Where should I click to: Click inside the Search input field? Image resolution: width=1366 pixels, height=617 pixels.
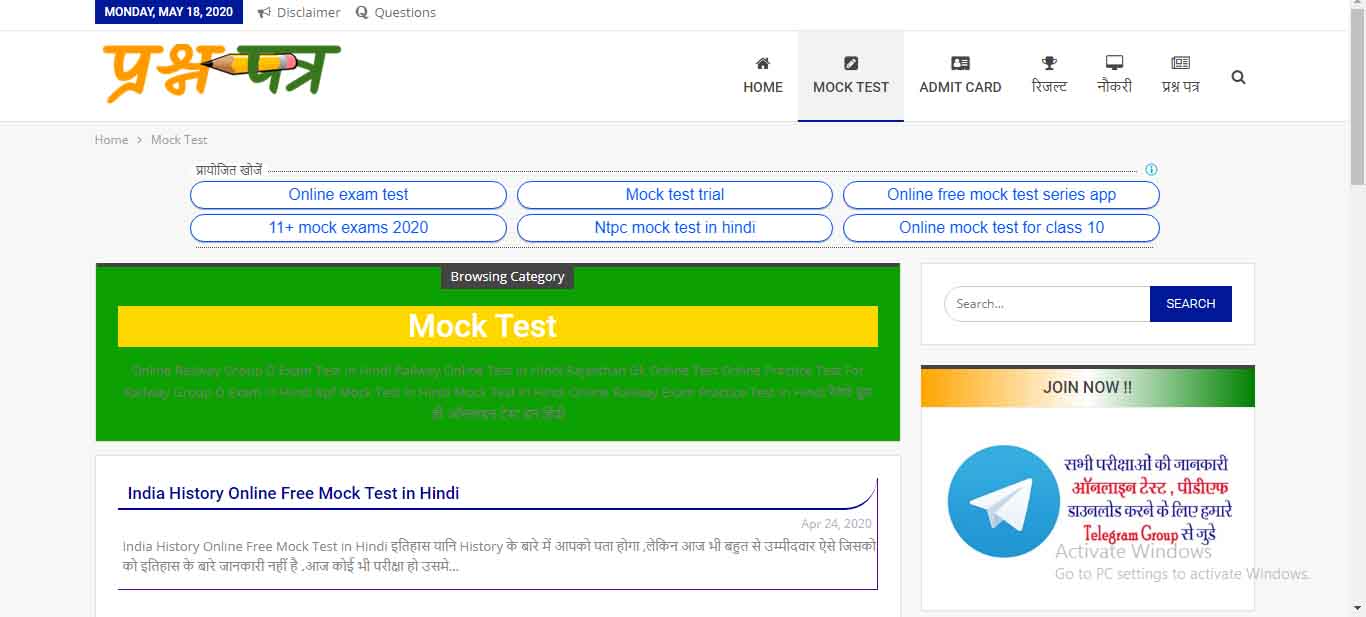point(1045,303)
